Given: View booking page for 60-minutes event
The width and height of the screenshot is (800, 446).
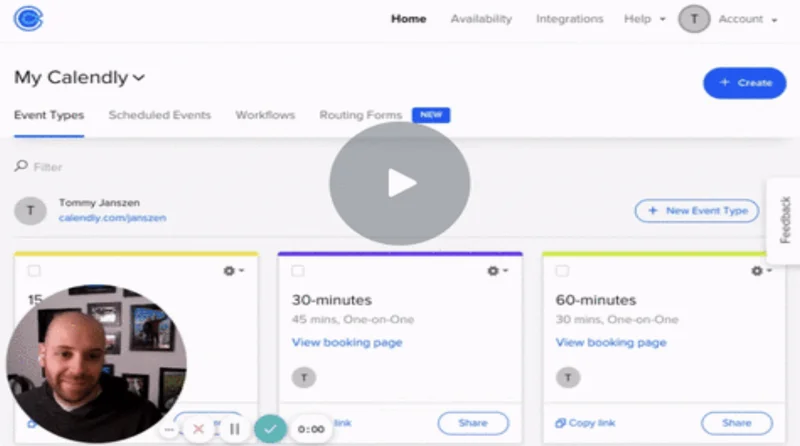Looking at the screenshot, I should [x=611, y=342].
